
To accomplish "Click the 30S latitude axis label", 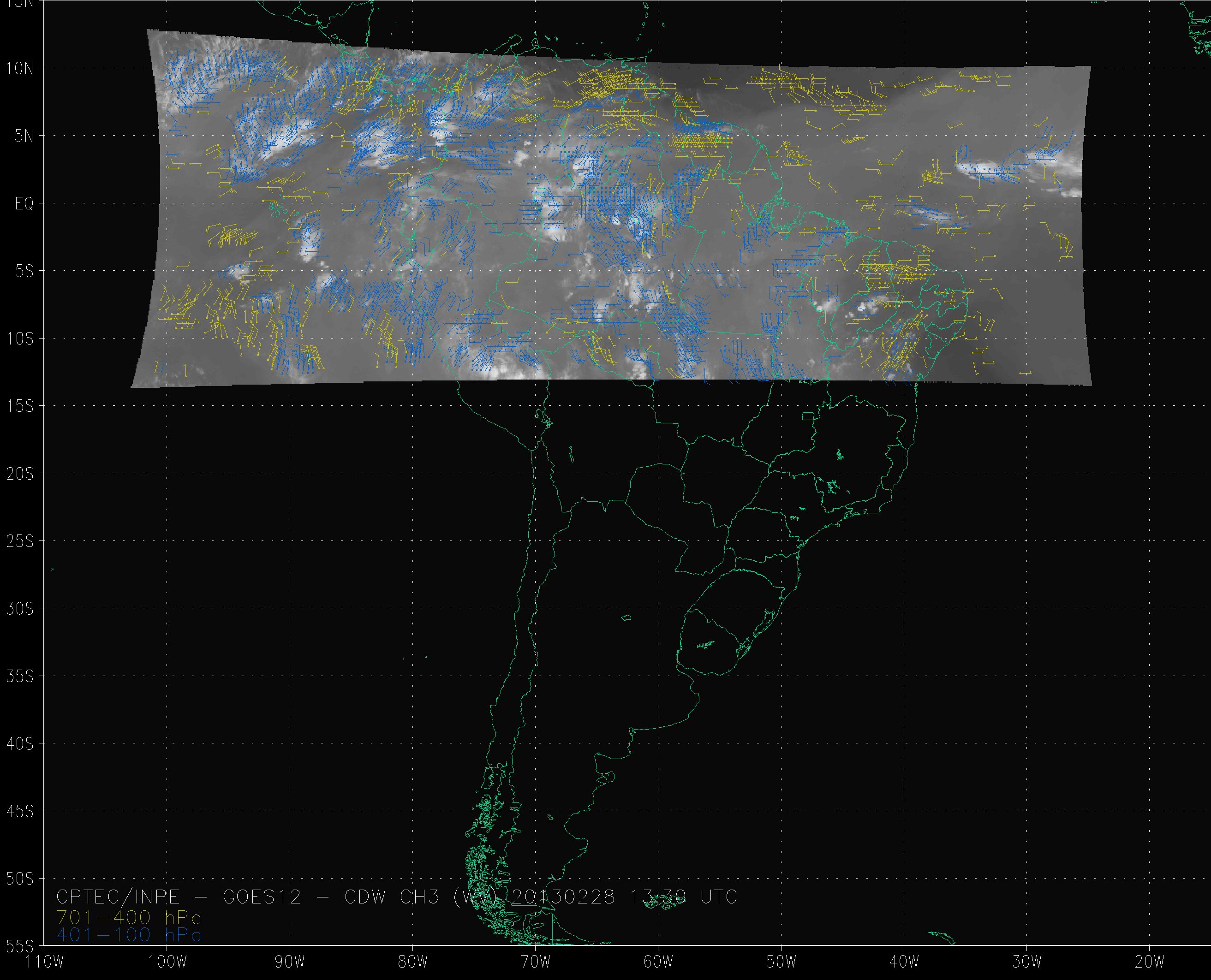I will coord(20,609).
